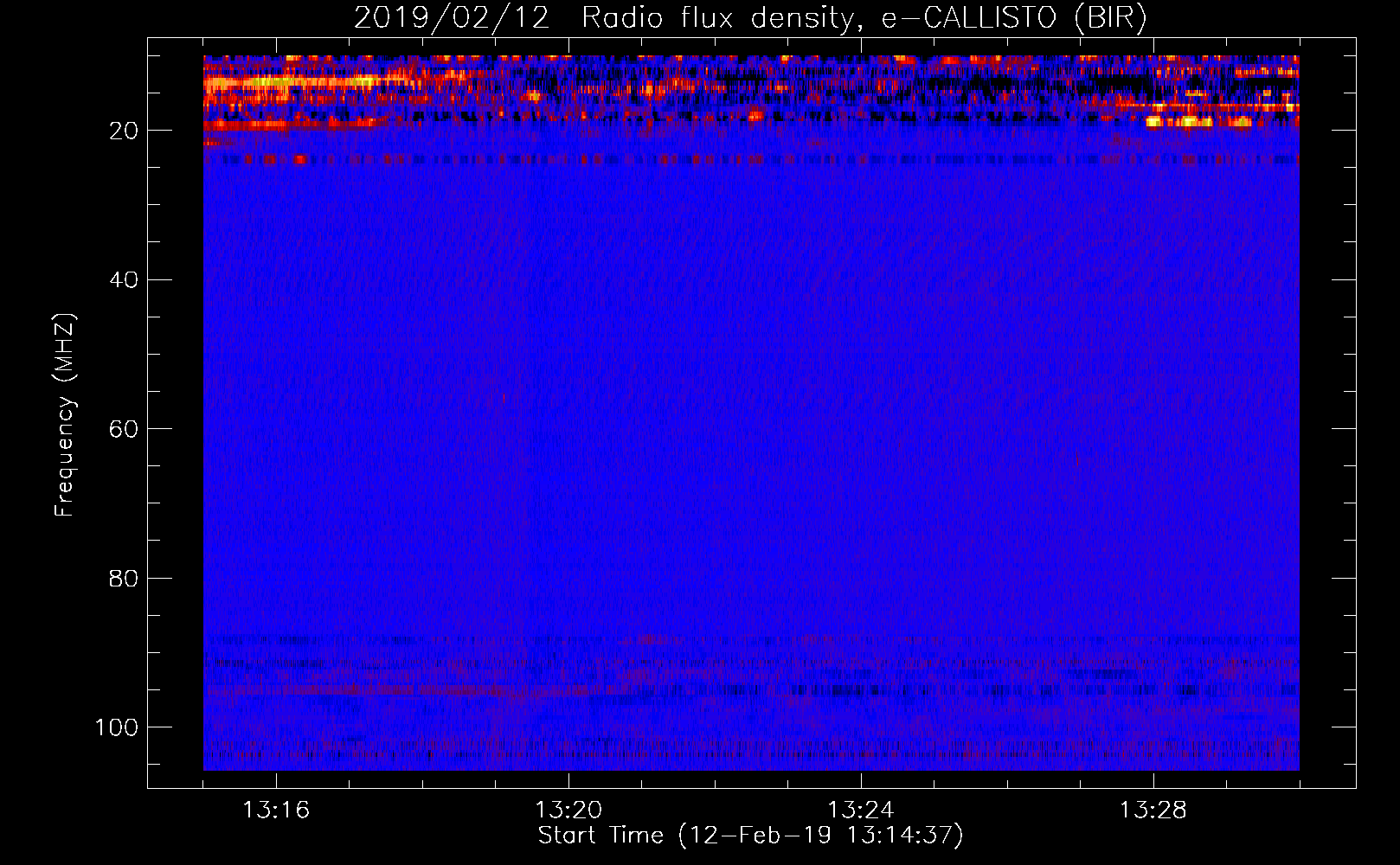Click the 100 frequency tick label
The image size is (1400, 865).
coord(117,727)
